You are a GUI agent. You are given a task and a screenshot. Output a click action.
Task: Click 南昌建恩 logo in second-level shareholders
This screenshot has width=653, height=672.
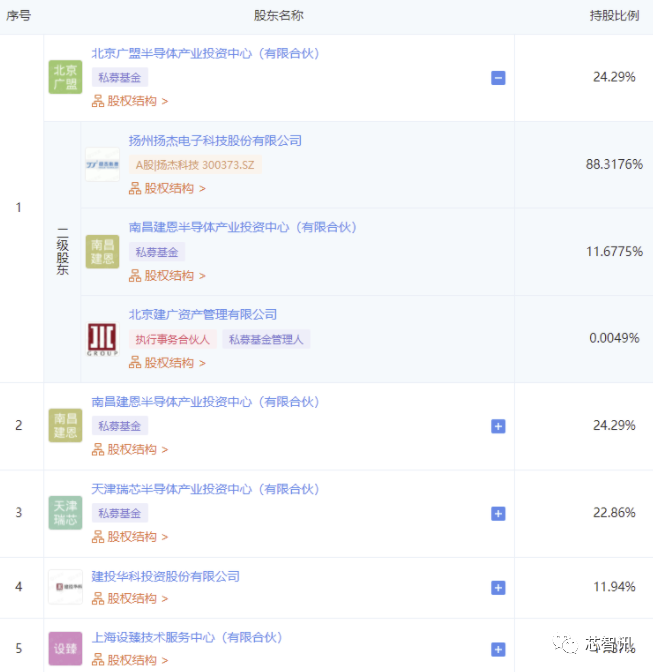pyautogui.click(x=102, y=252)
